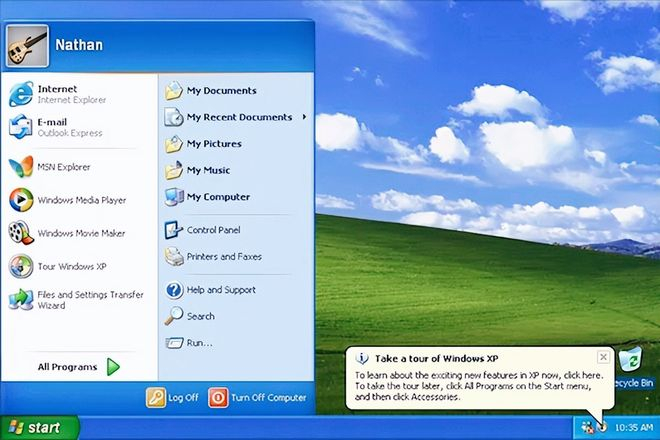Image resolution: width=660 pixels, height=440 pixels.
Task: Choose the Run... label
Action: (200, 343)
